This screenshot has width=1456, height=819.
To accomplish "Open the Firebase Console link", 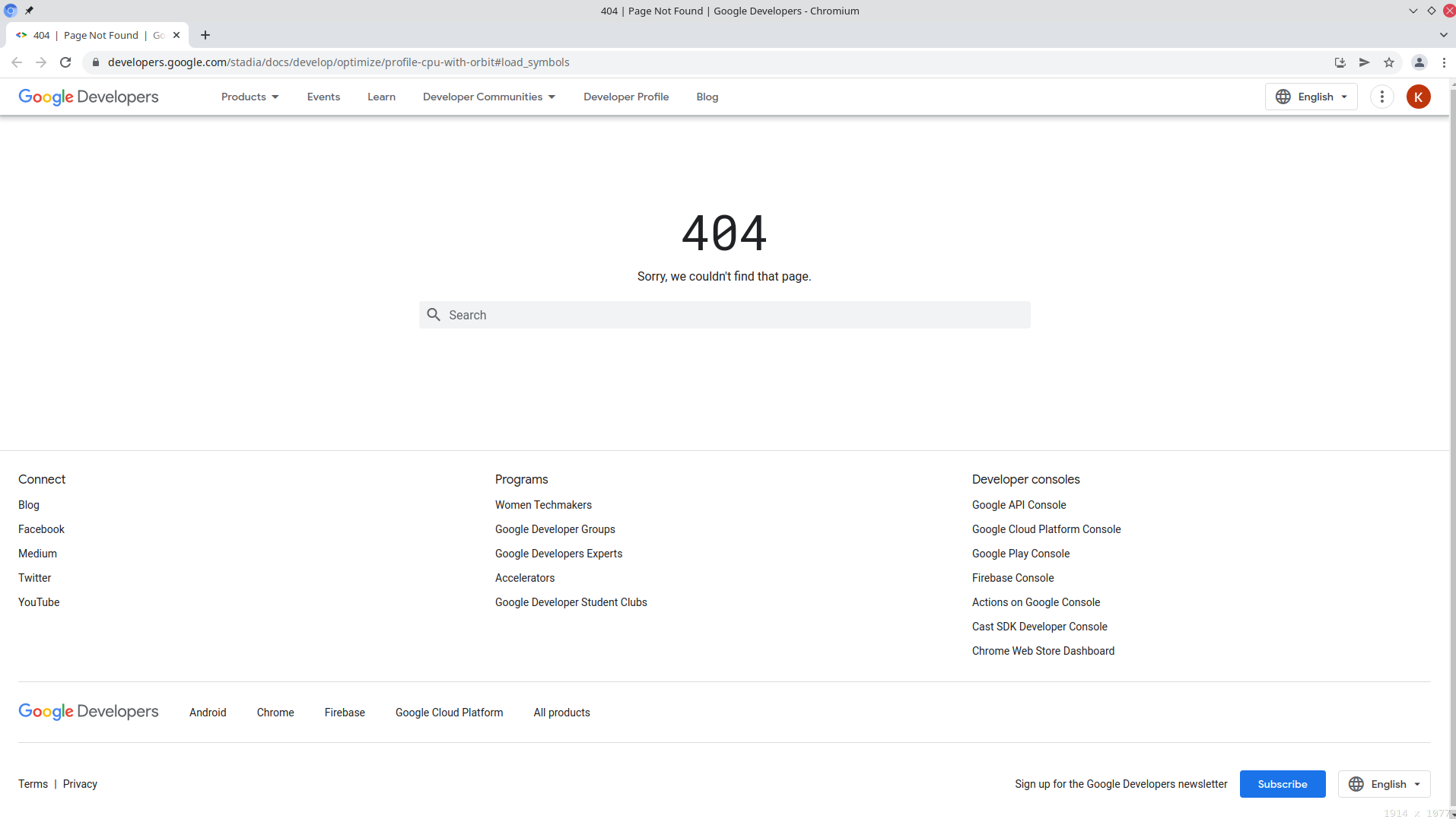I will tap(1013, 578).
